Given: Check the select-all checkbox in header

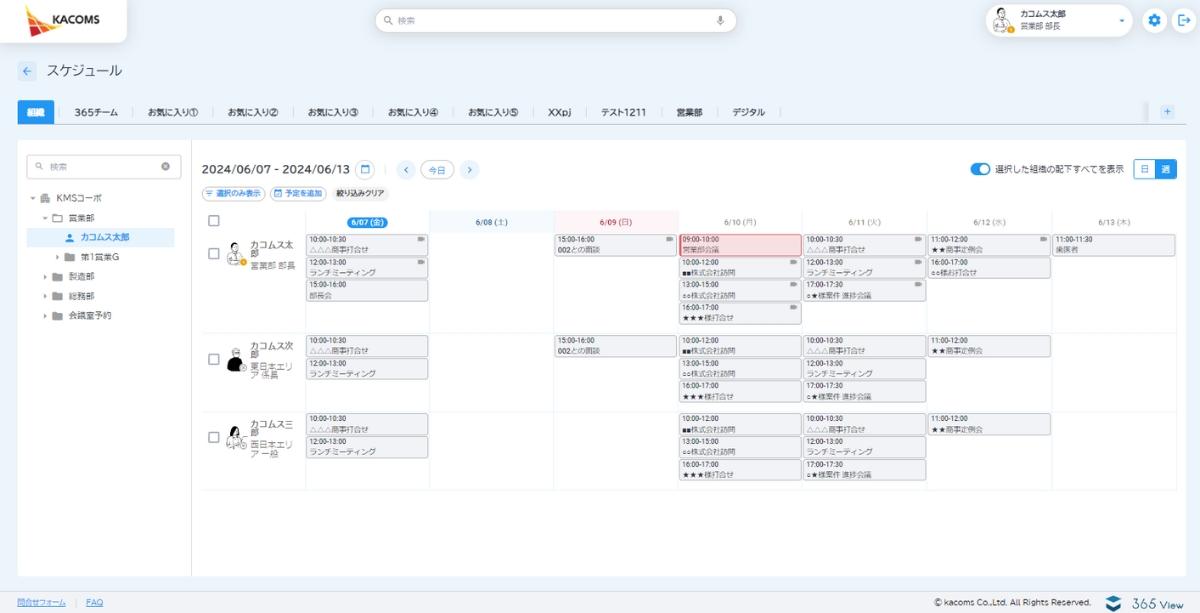Looking at the screenshot, I should tap(213, 221).
